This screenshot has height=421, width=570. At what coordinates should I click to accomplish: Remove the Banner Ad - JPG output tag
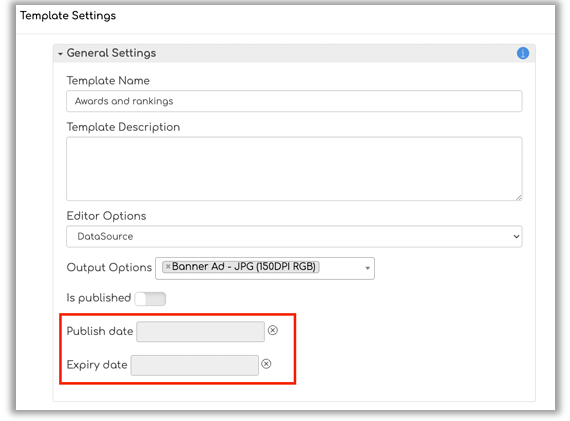coord(168,266)
